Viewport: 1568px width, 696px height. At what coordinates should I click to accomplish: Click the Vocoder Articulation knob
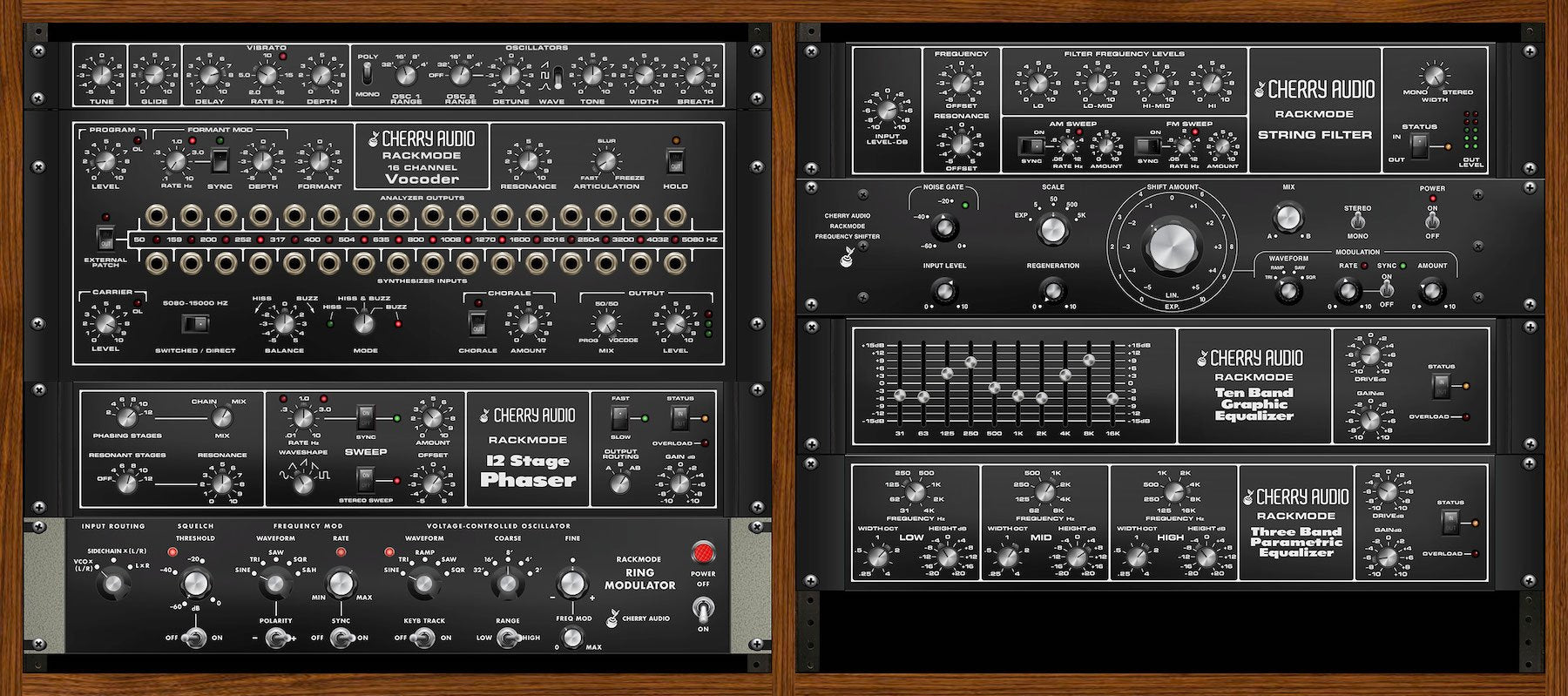tap(605, 161)
